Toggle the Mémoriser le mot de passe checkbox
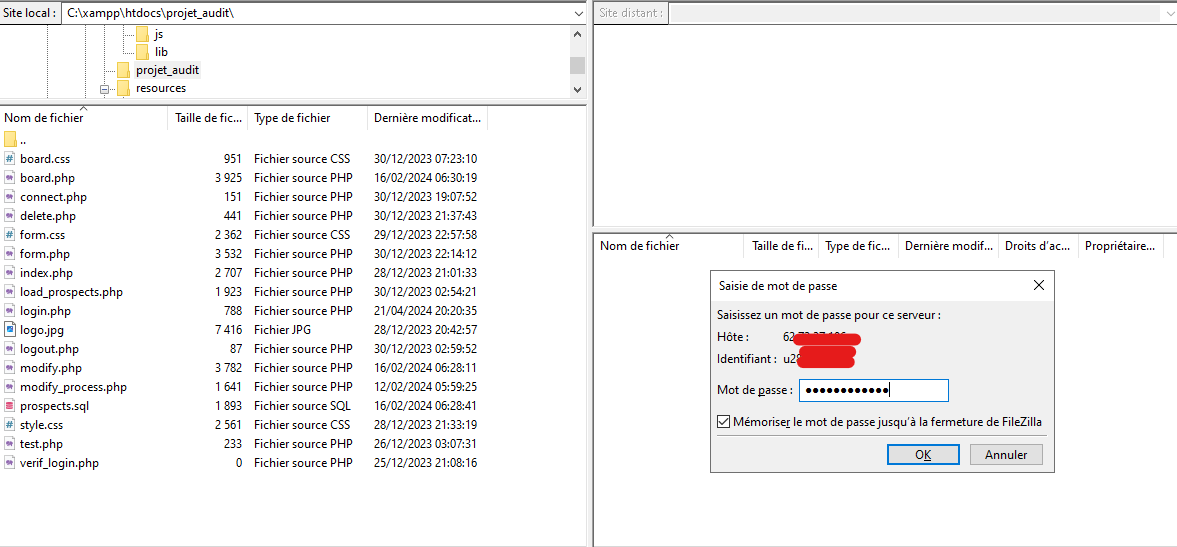The height and width of the screenshot is (547, 1177). click(x=724, y=422)
